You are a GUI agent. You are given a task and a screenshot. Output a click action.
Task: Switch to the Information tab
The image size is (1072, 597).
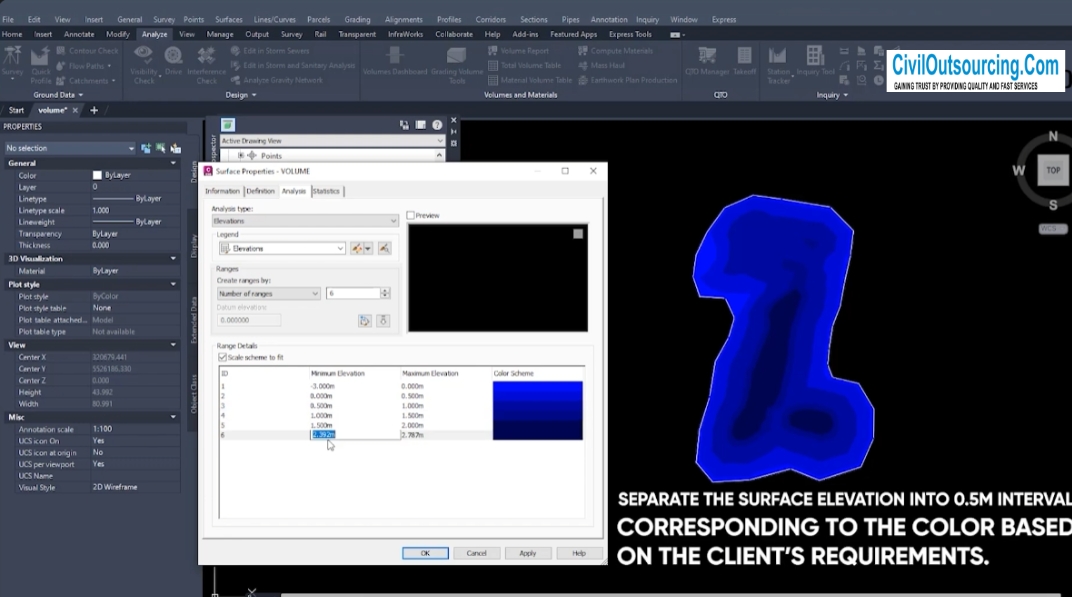[x=222, y=191]
